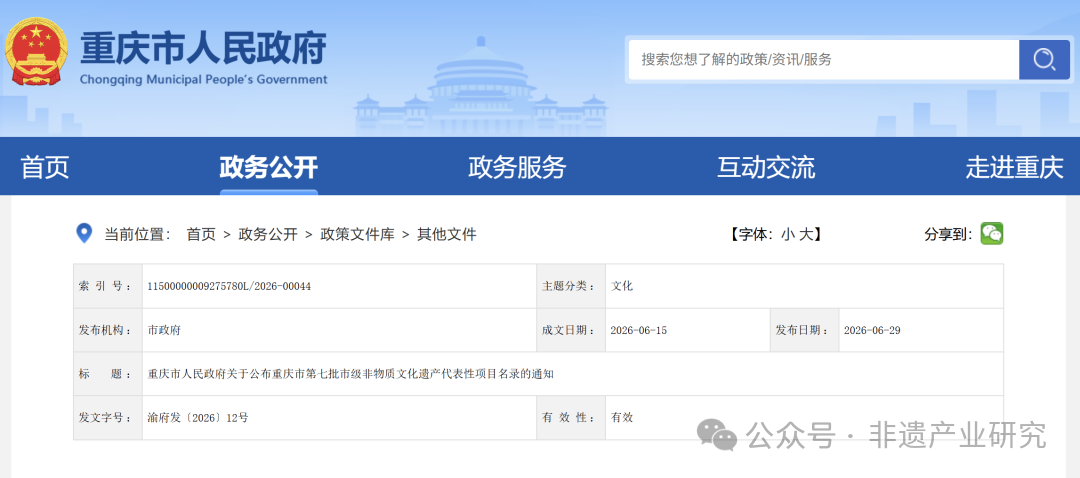The height and width of the screenshot is (478, 1080).
Task: Click the 成文日期 label cell
Action: click(571, 330)
